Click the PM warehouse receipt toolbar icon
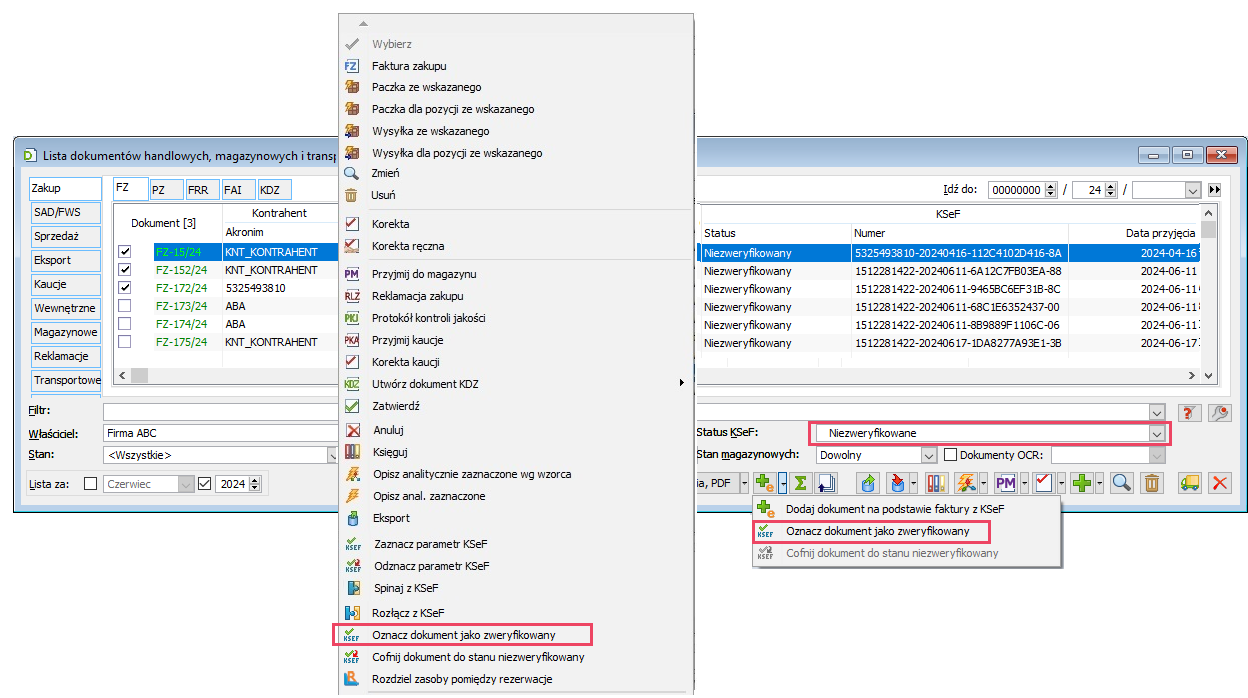The image size is (1248, 698). click(1005, 483)
